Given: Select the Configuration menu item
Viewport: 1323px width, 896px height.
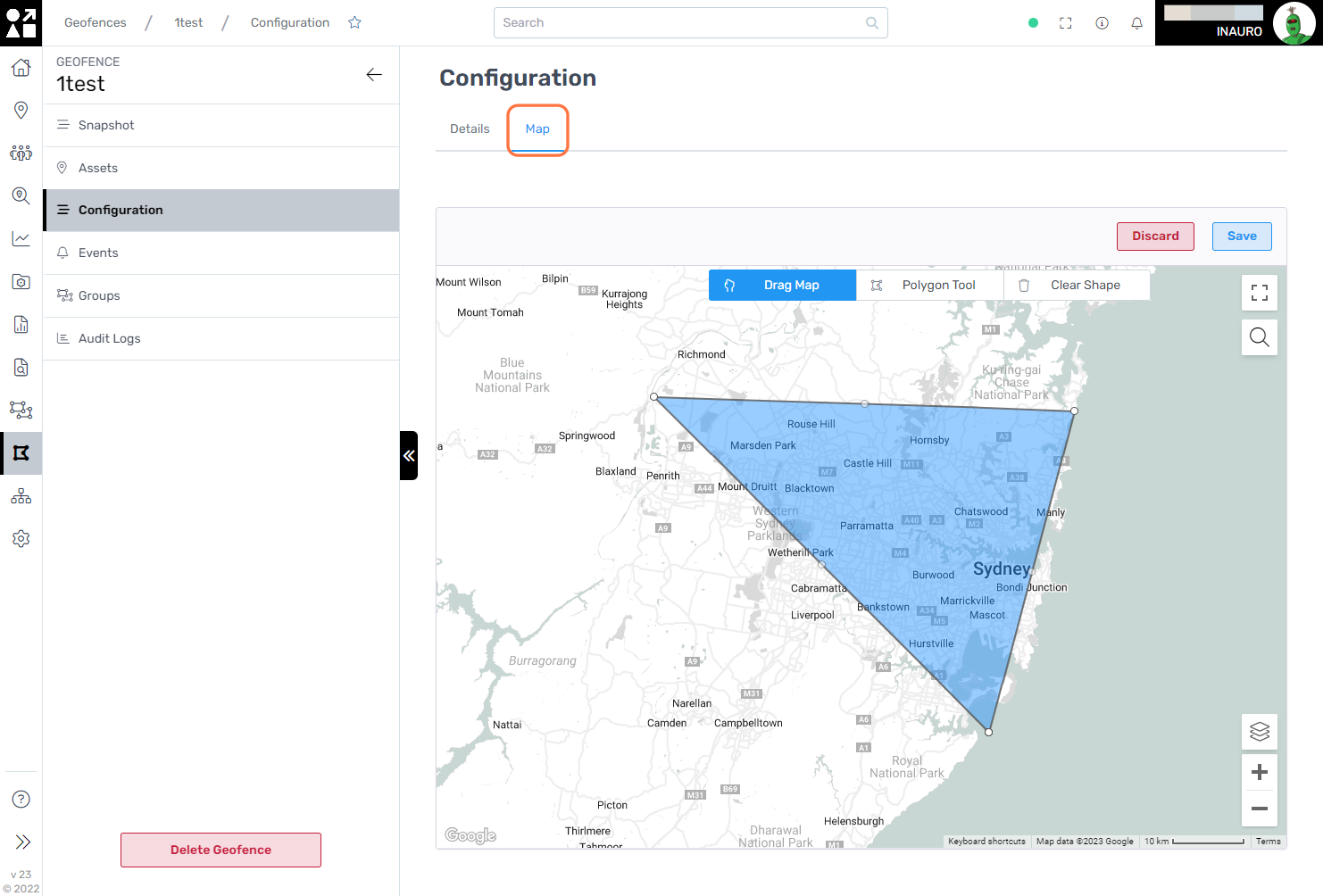Looking at the screenshot, I should point(221,211).
